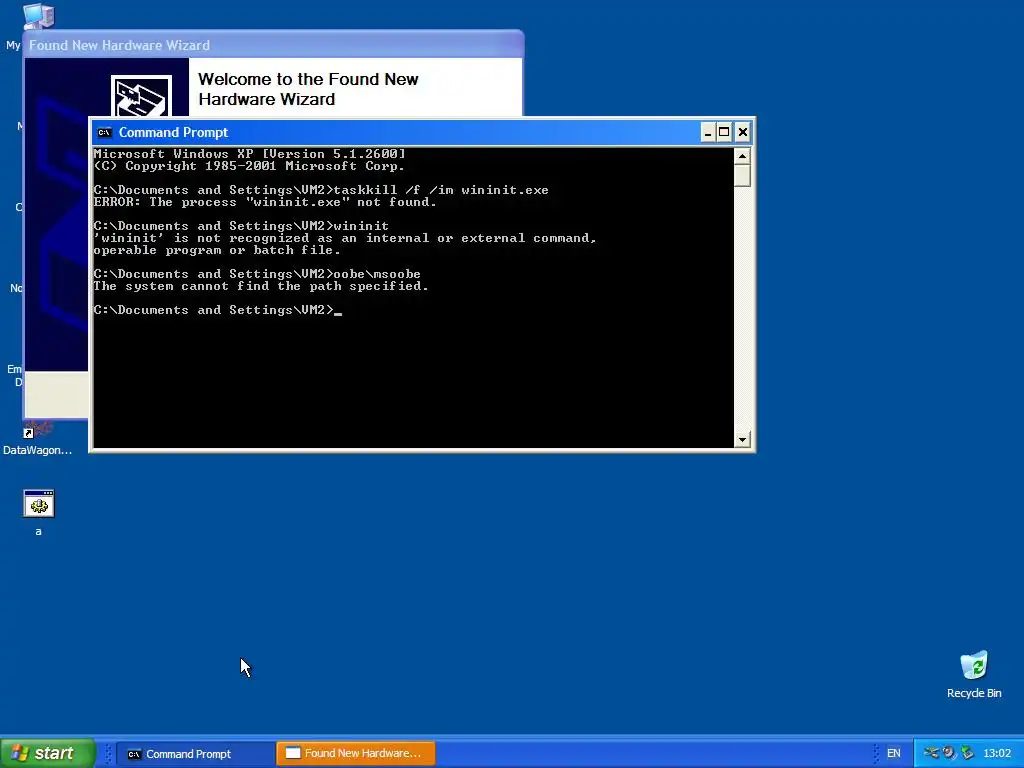Click Command Prompt scrollbar up arrow

[x=742, y=156]
